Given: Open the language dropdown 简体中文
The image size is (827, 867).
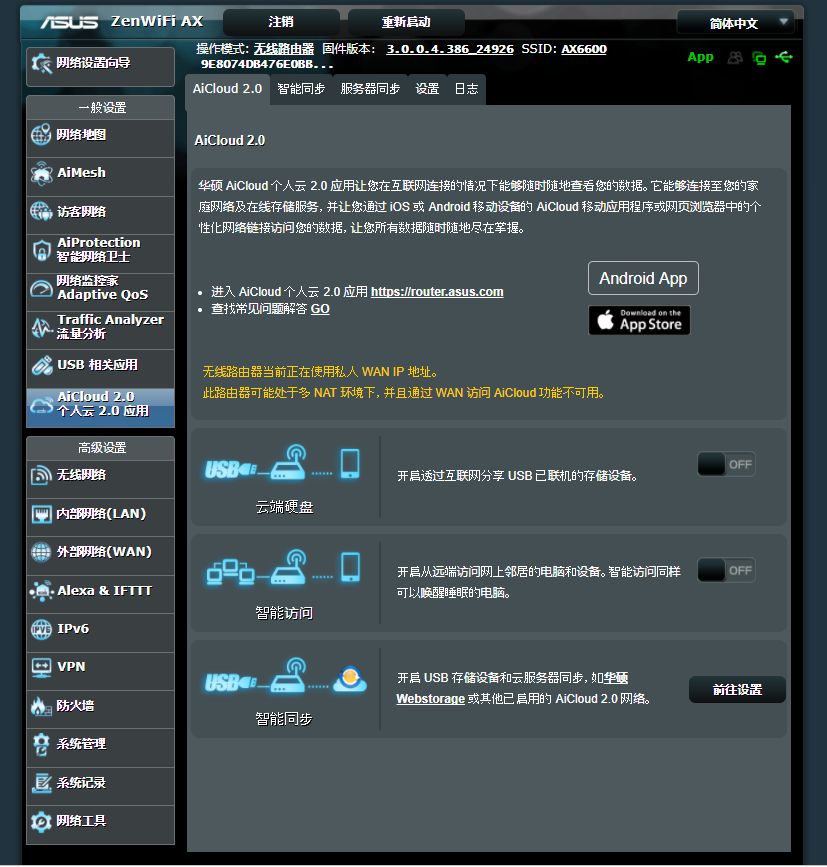Looking at the screenshot, I should pyautogui.click(x=735, y=23).
